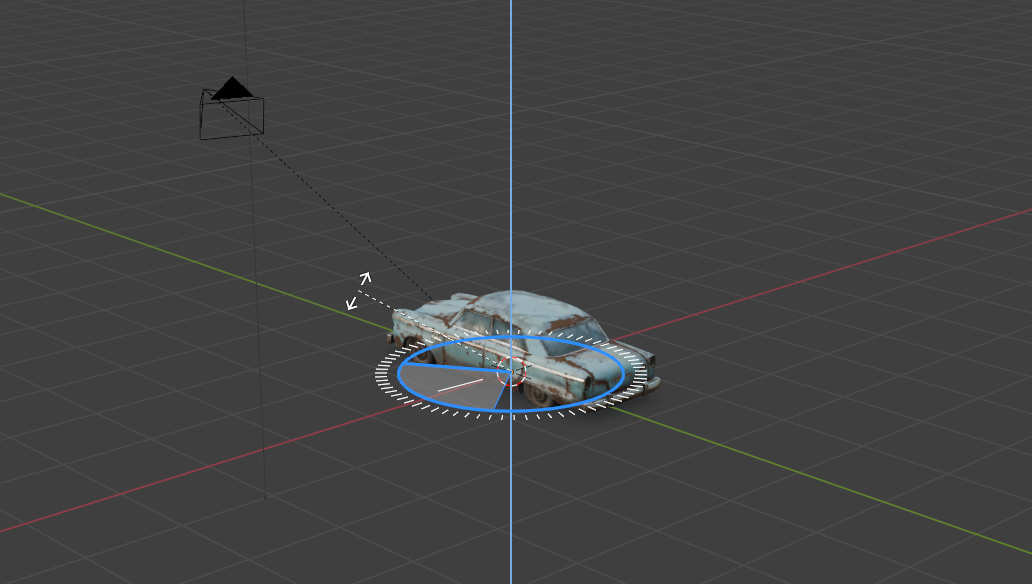Click the black triangle atop the camera
This screenshot has width=1032, height=584.
point(232,88)
